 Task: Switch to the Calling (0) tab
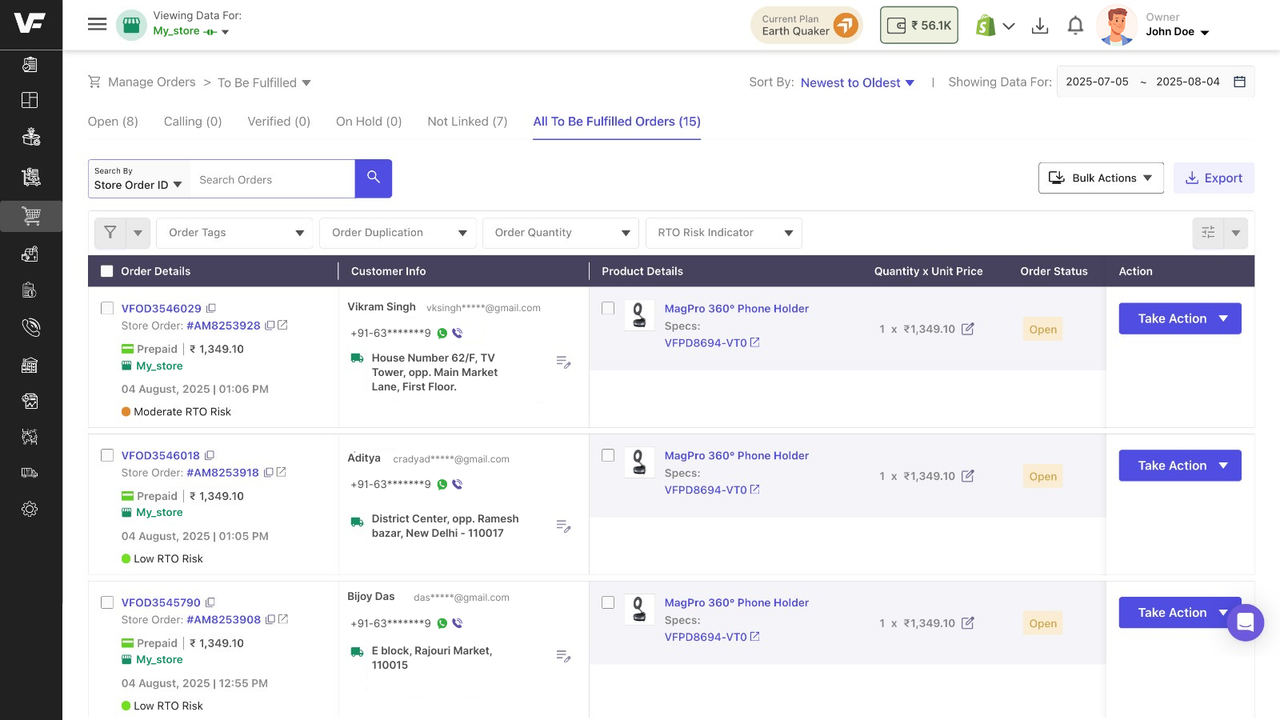click(193, 121)
